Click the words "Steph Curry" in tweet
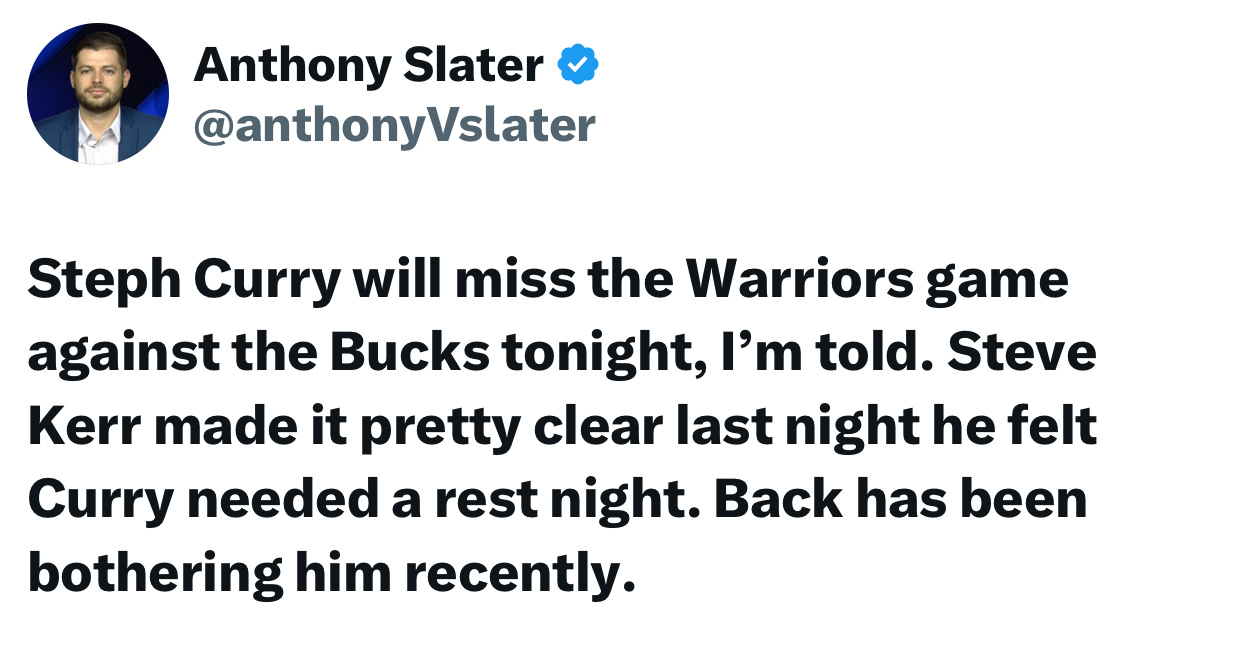1242x666 pixels. click(x=184, y=281)
